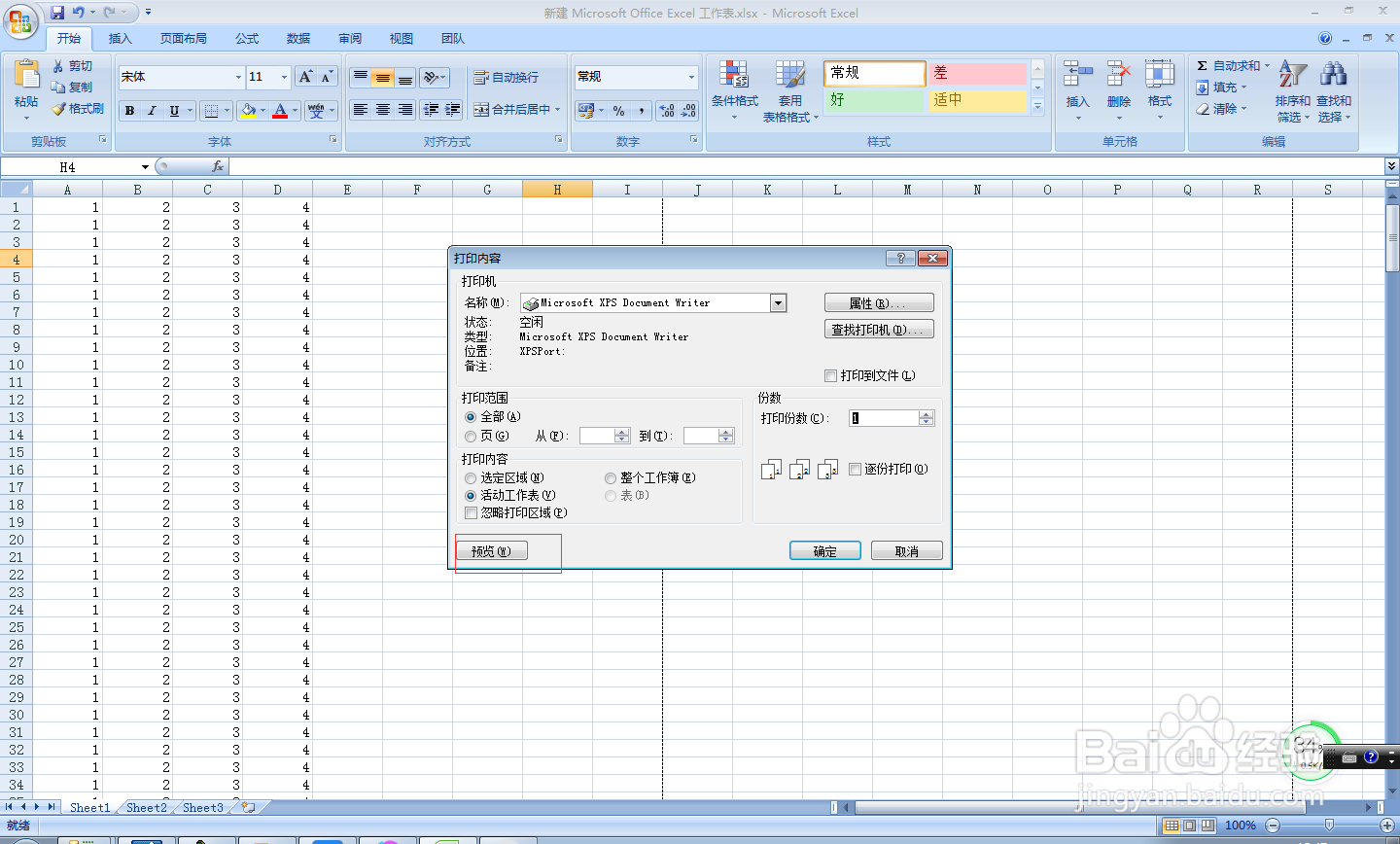The width and height of the screenshot is (1400, 844).
Task: Open Find and Select (查找和选择)
Action: coord(1334,89)
